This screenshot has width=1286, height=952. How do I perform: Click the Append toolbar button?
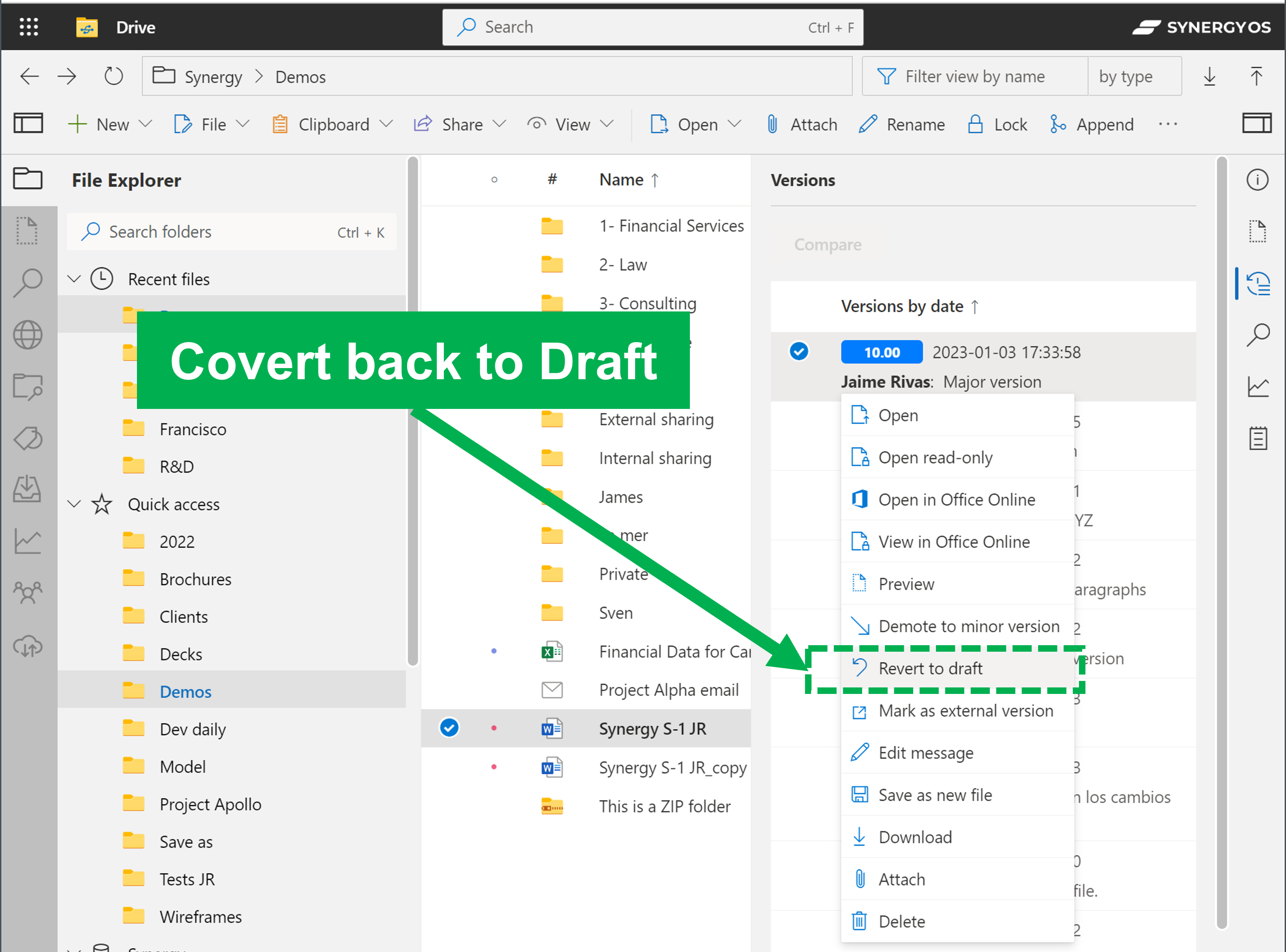pyautogui.click(x=1091, y=124)
